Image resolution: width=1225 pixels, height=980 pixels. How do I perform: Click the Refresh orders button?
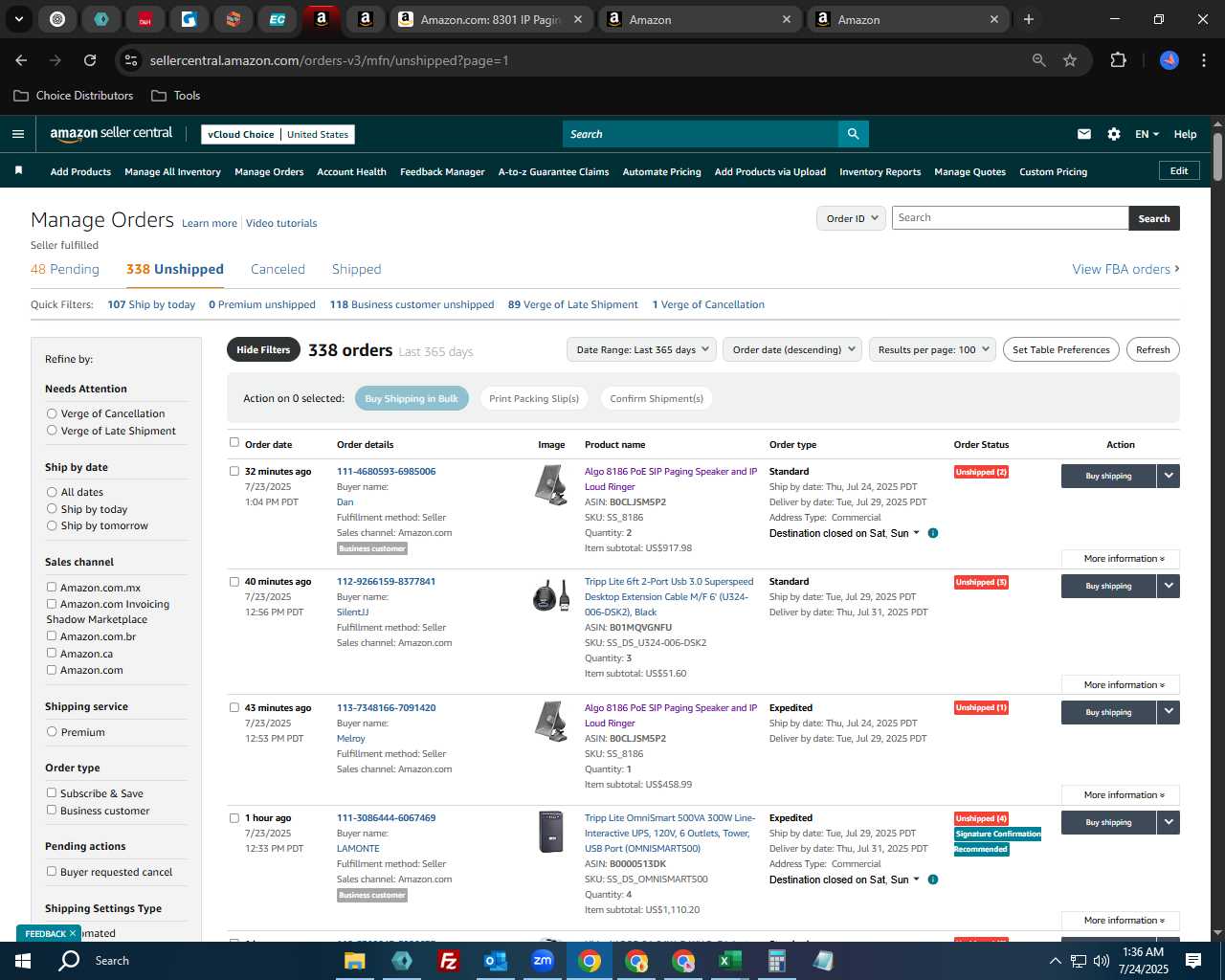pyautogui.click(x=1152, y=349)
